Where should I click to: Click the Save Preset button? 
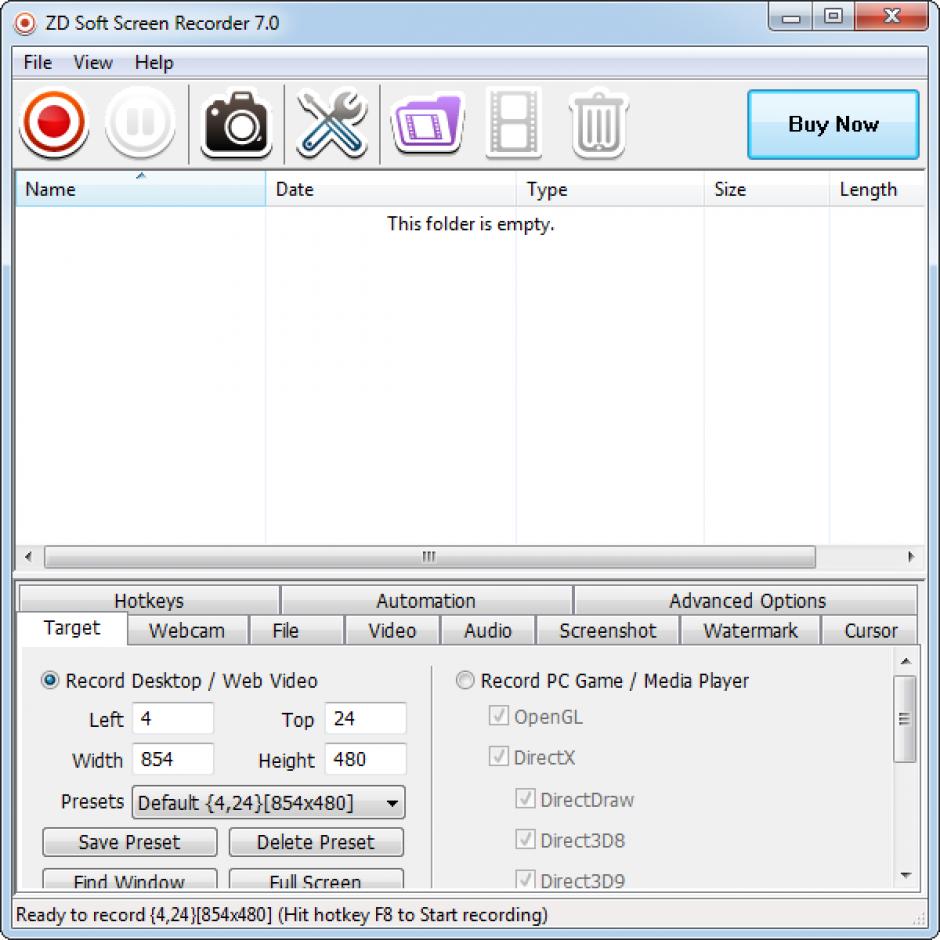coord(129,842)
